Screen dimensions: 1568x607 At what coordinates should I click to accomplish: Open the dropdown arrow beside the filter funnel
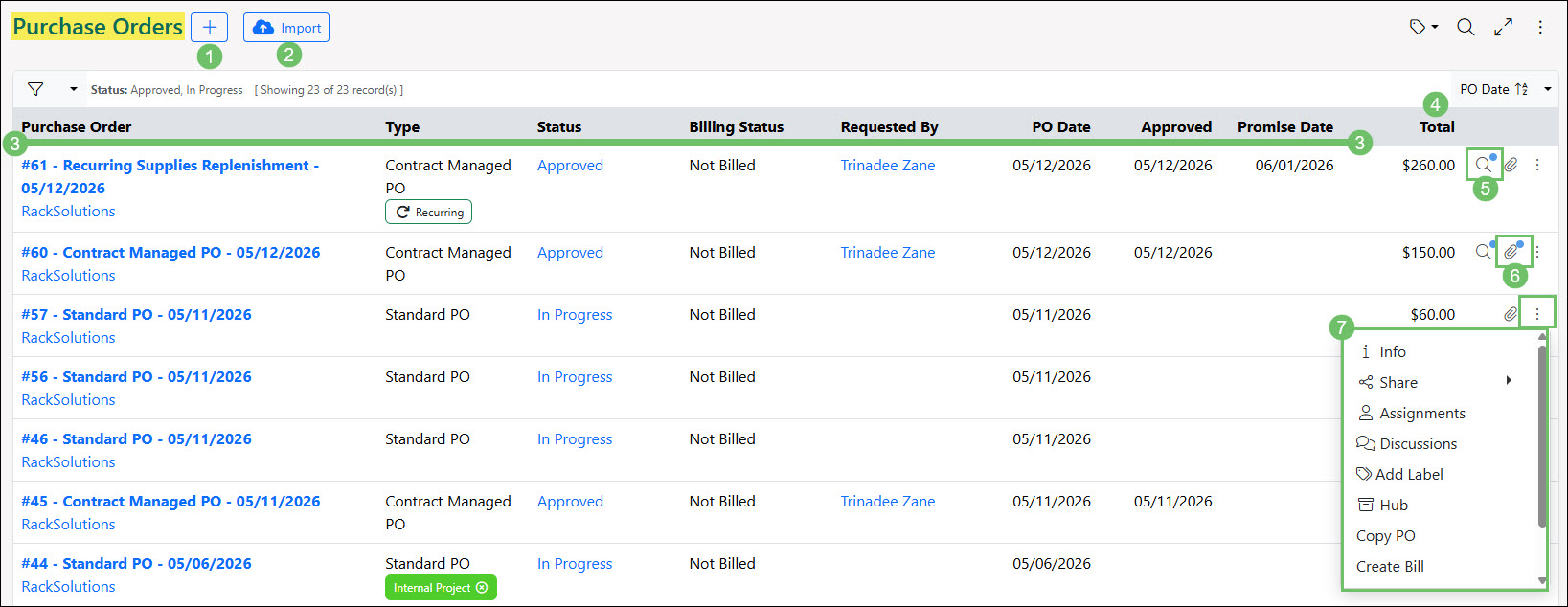click(x=74, y=89)
